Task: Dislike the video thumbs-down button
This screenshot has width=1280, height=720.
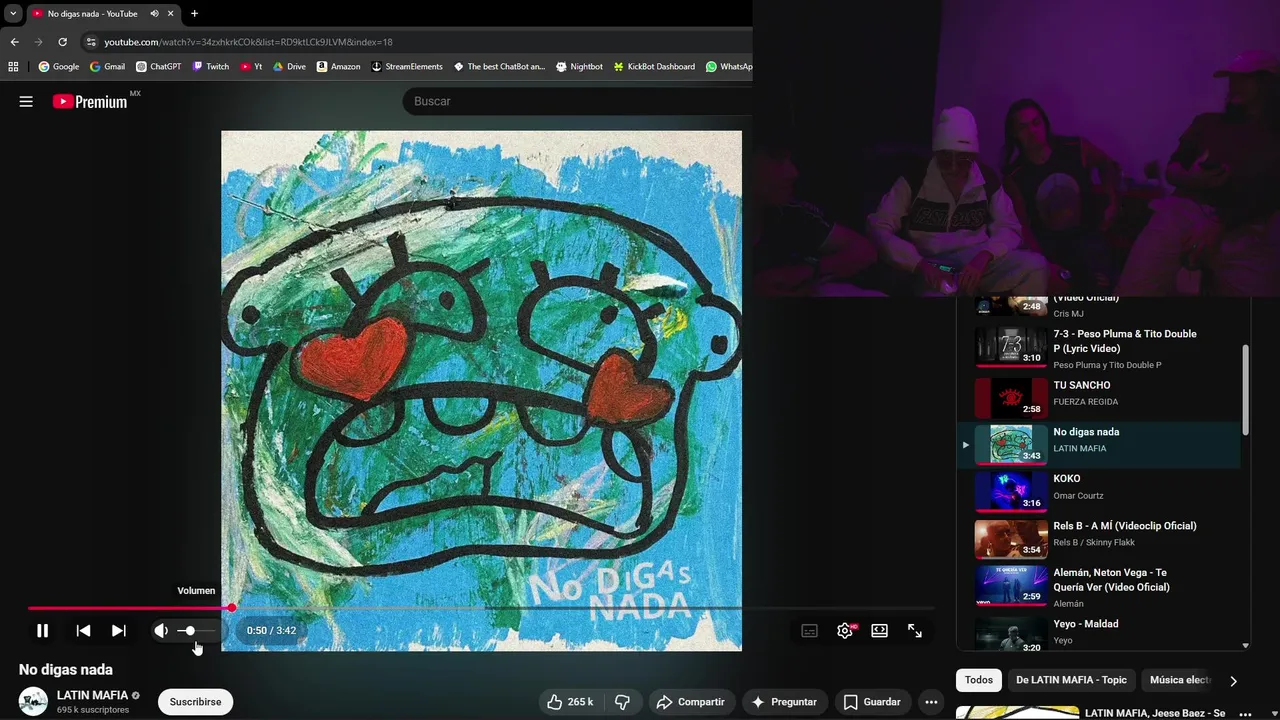Action: pyautogui.click(x=622, y=702)
